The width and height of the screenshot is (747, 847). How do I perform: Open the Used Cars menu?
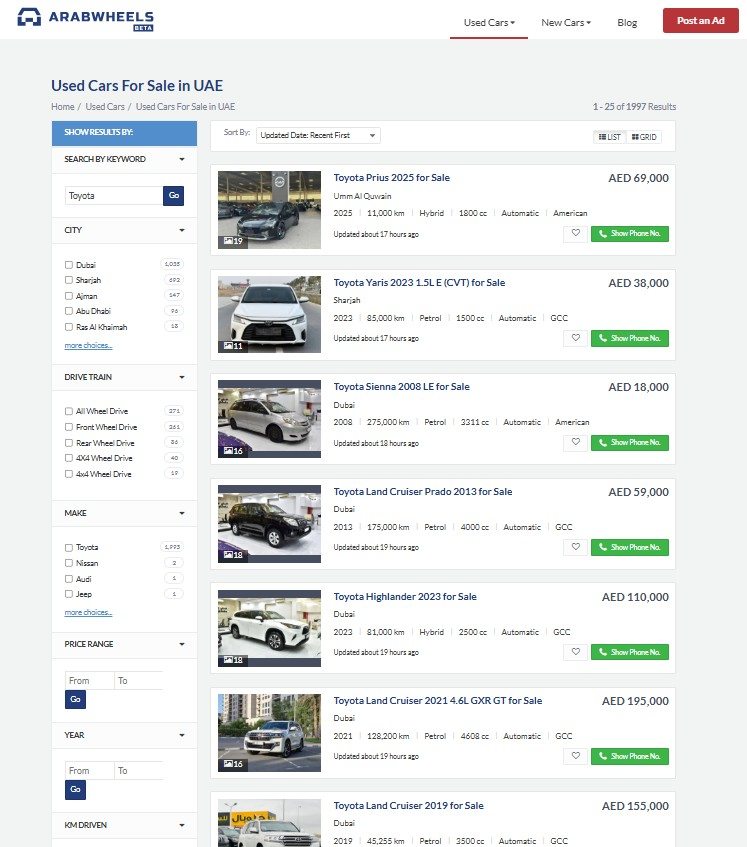489,22
